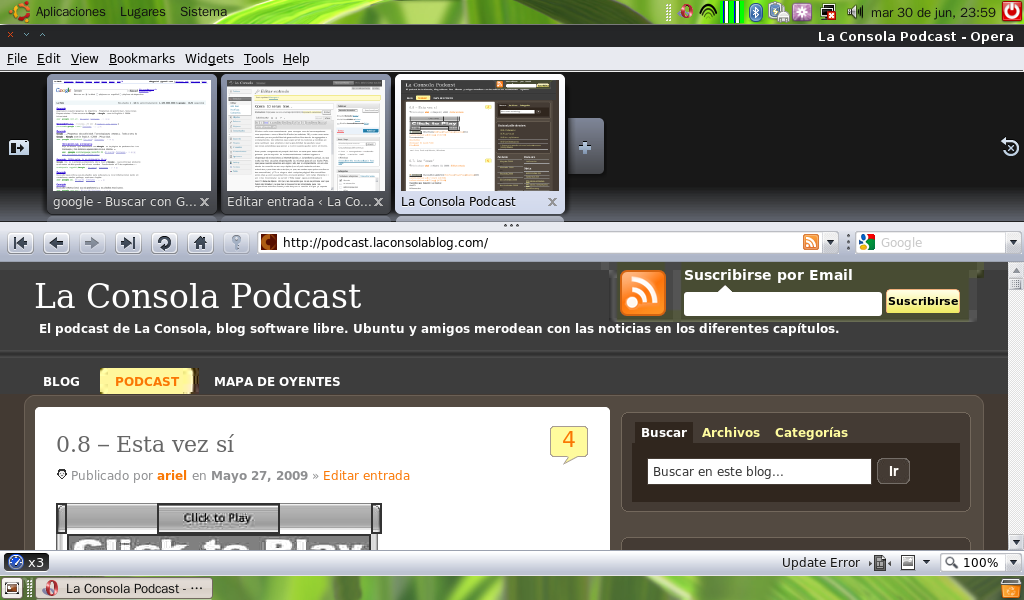Open the 100% zoom level dropdown

(x=1013, y=562)
